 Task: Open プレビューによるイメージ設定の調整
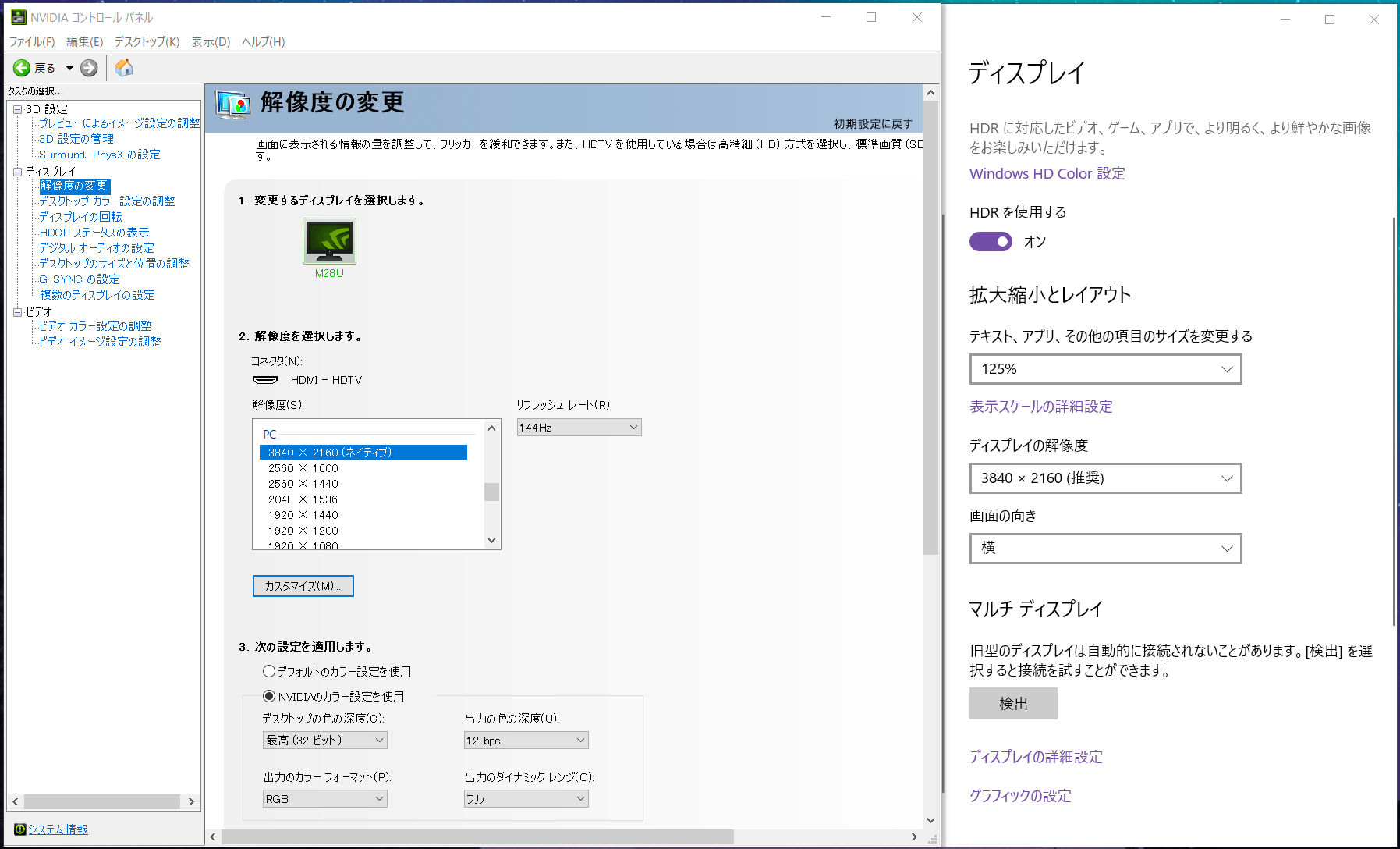pos(119,123)
